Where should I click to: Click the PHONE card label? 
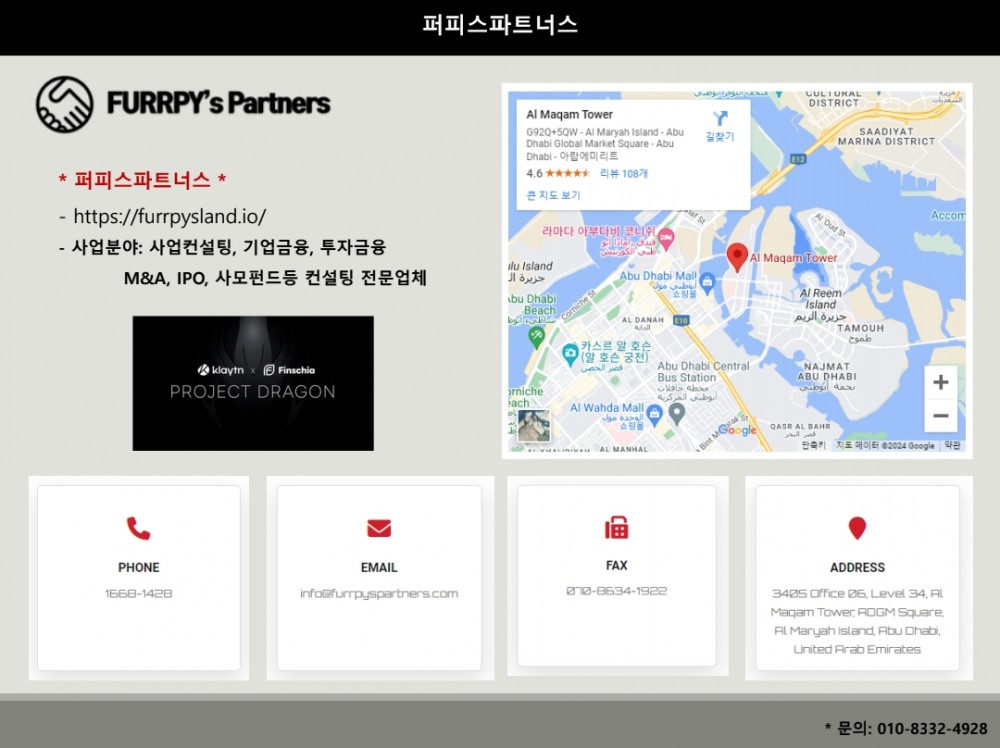coord(138,568)
